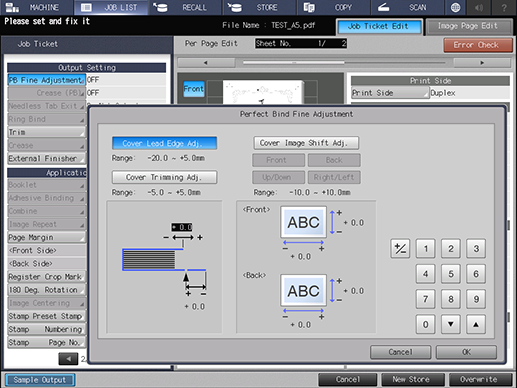517x388 pixels.
Task: Click the plus/minus sign key
Action: (400, 249)
